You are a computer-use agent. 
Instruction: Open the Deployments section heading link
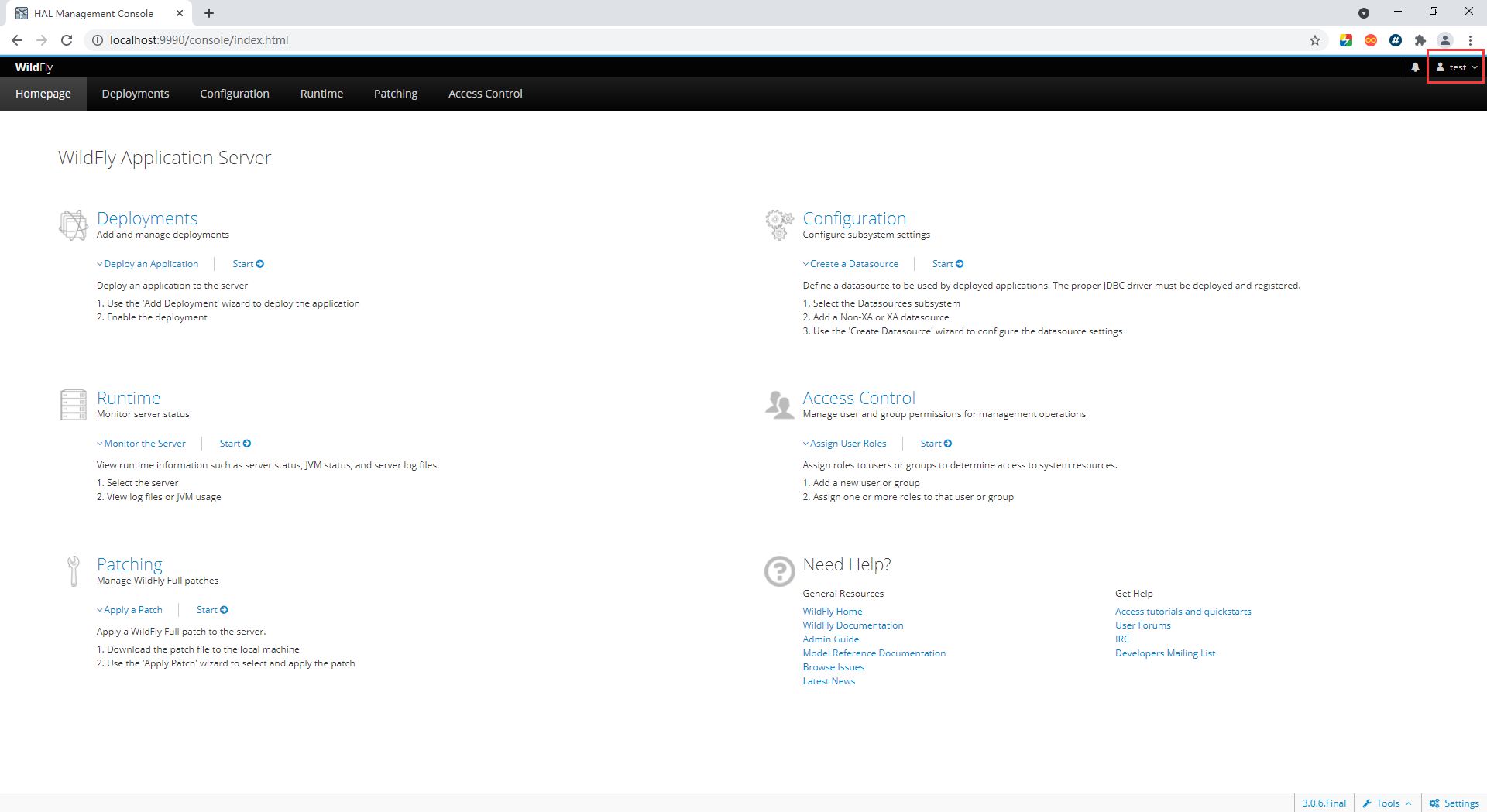[147, 218]
